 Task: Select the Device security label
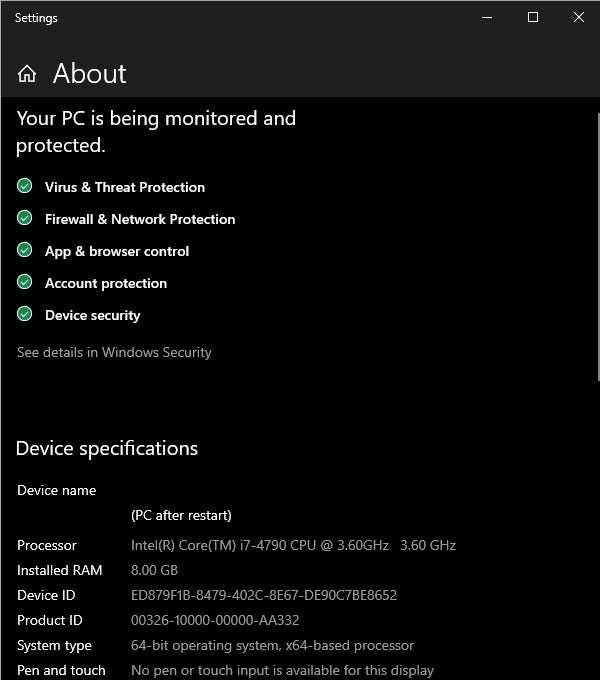(93, 315)
